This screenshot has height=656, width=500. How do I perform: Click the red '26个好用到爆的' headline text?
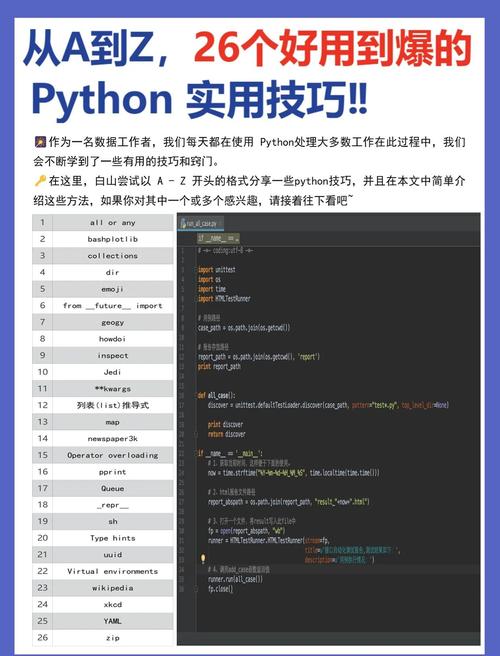(333, 49)
